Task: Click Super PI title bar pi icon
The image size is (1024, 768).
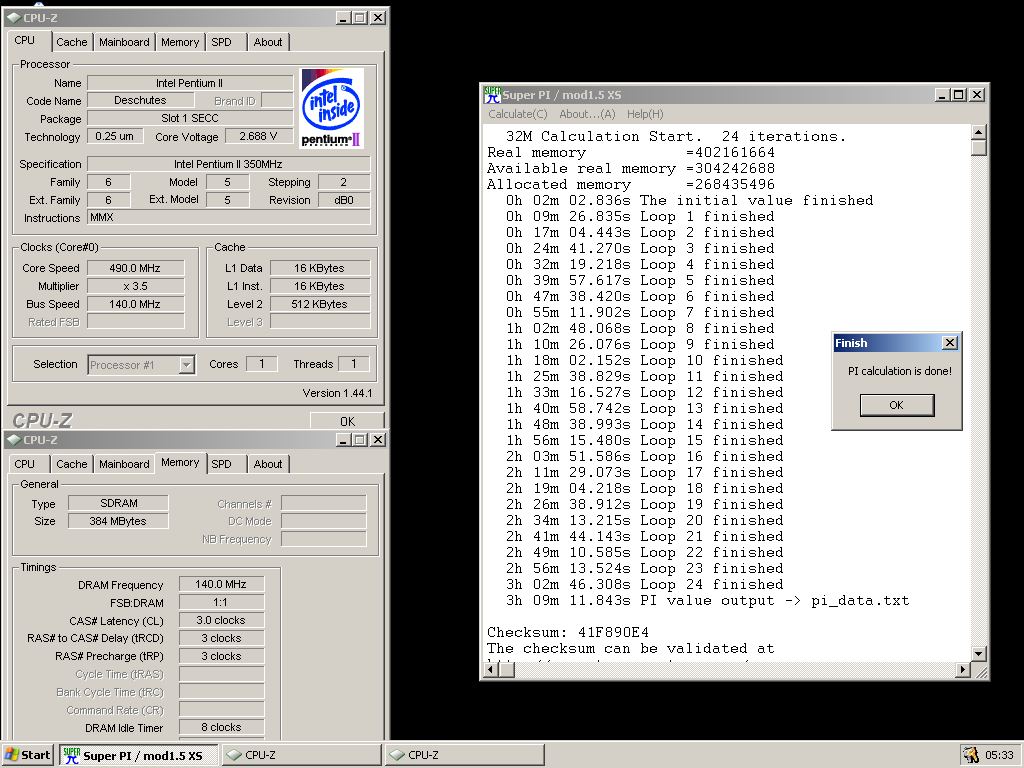Action: 492,95
